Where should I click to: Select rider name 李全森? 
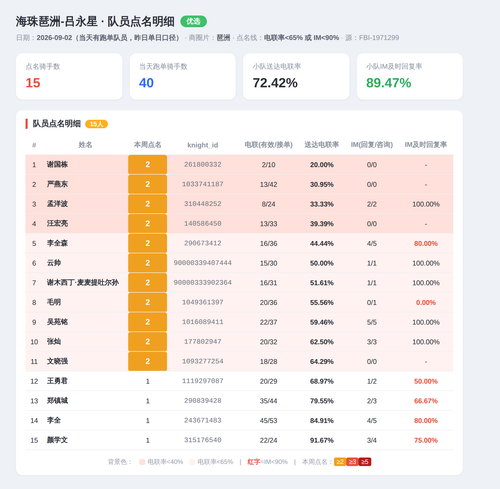coord(57,243)
